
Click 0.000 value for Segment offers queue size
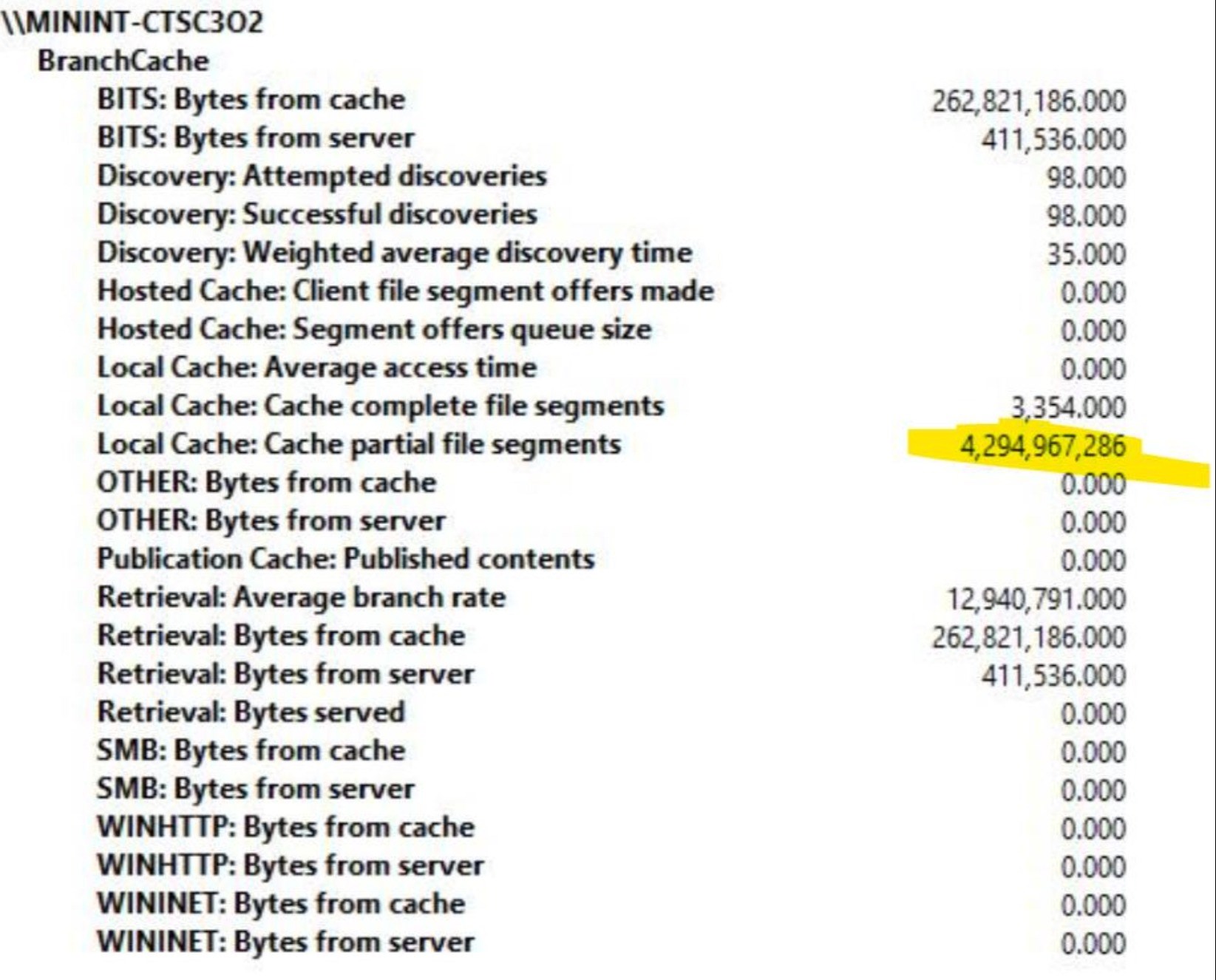(1094, 332)
